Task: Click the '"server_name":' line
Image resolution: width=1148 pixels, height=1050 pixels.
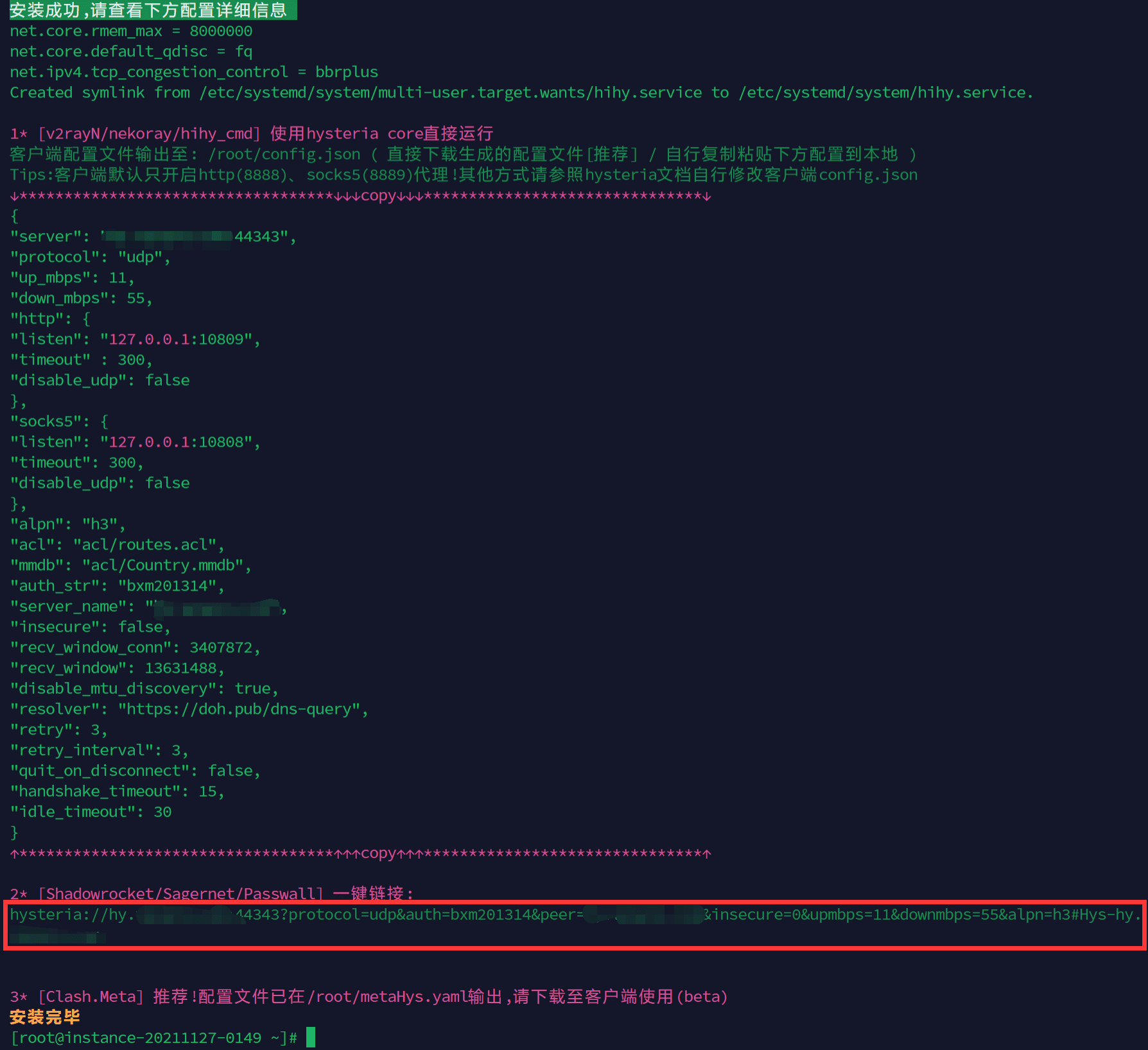Action: (148, 606)
